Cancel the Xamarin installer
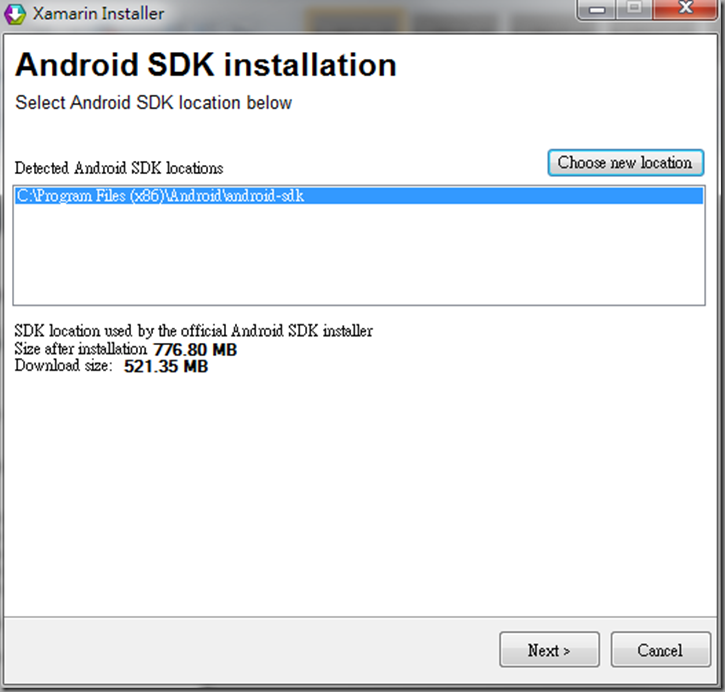Image resolution: width=725 pixels, height=692 pixels. (660, 649)
